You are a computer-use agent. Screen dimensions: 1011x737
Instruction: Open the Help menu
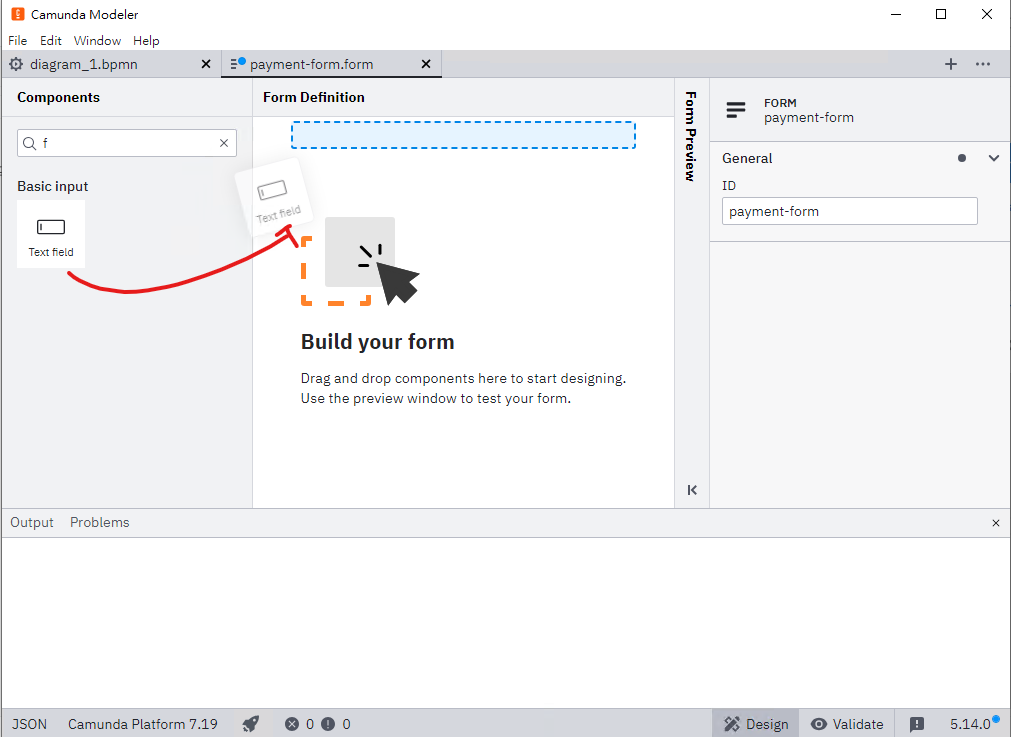[x=146, y=41]
